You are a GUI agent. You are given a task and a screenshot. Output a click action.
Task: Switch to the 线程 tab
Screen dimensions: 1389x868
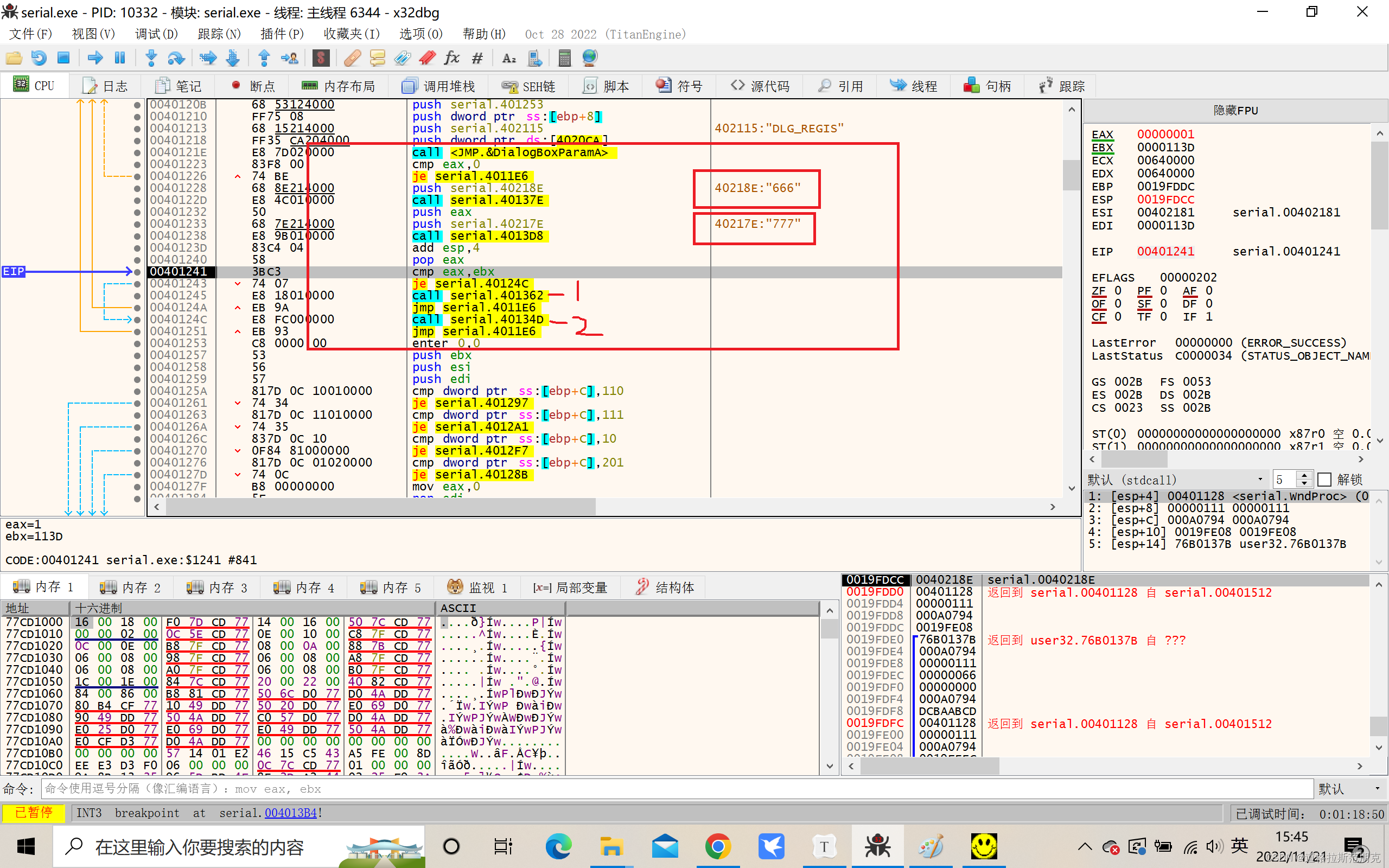click(914, 86)
